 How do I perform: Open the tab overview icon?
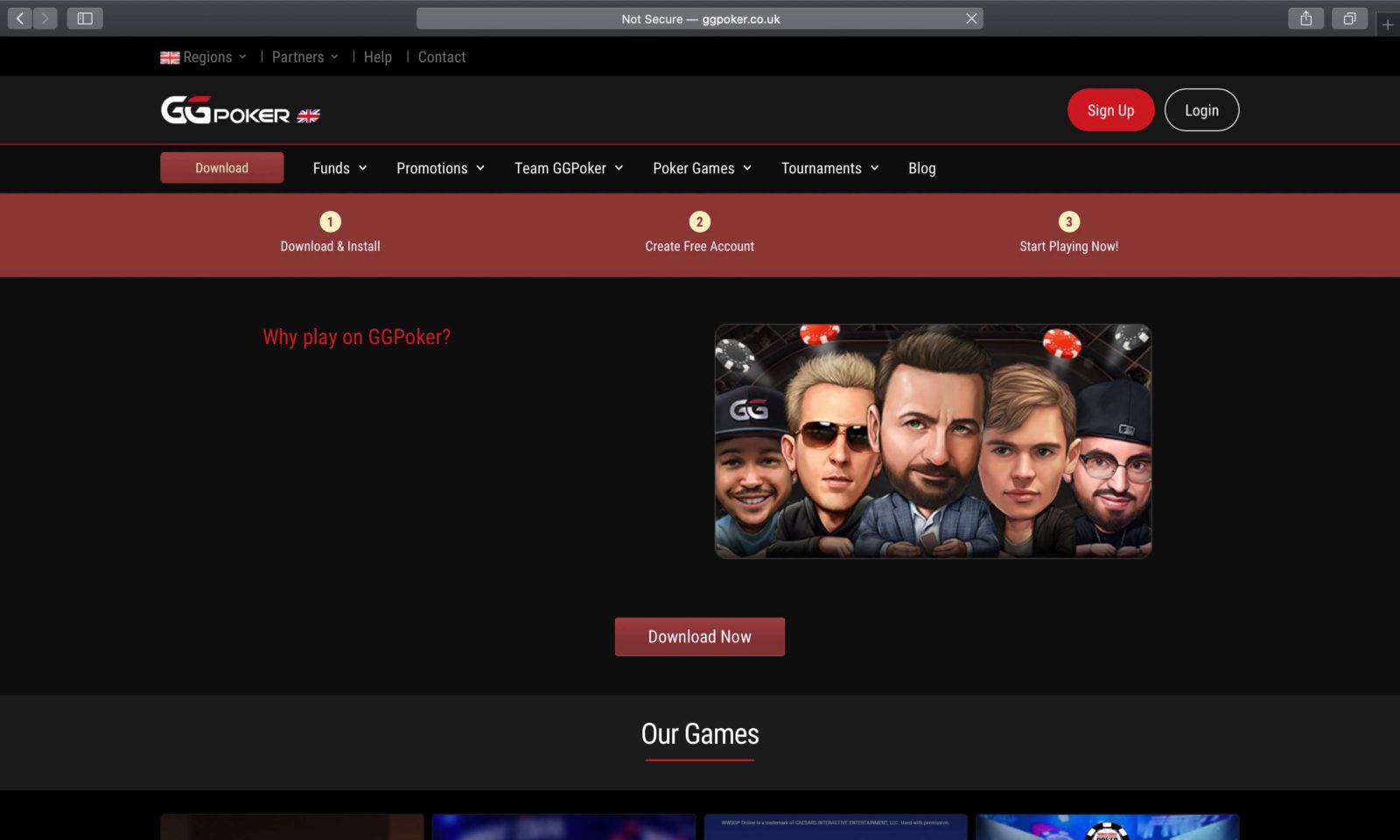coord(1349,17)
